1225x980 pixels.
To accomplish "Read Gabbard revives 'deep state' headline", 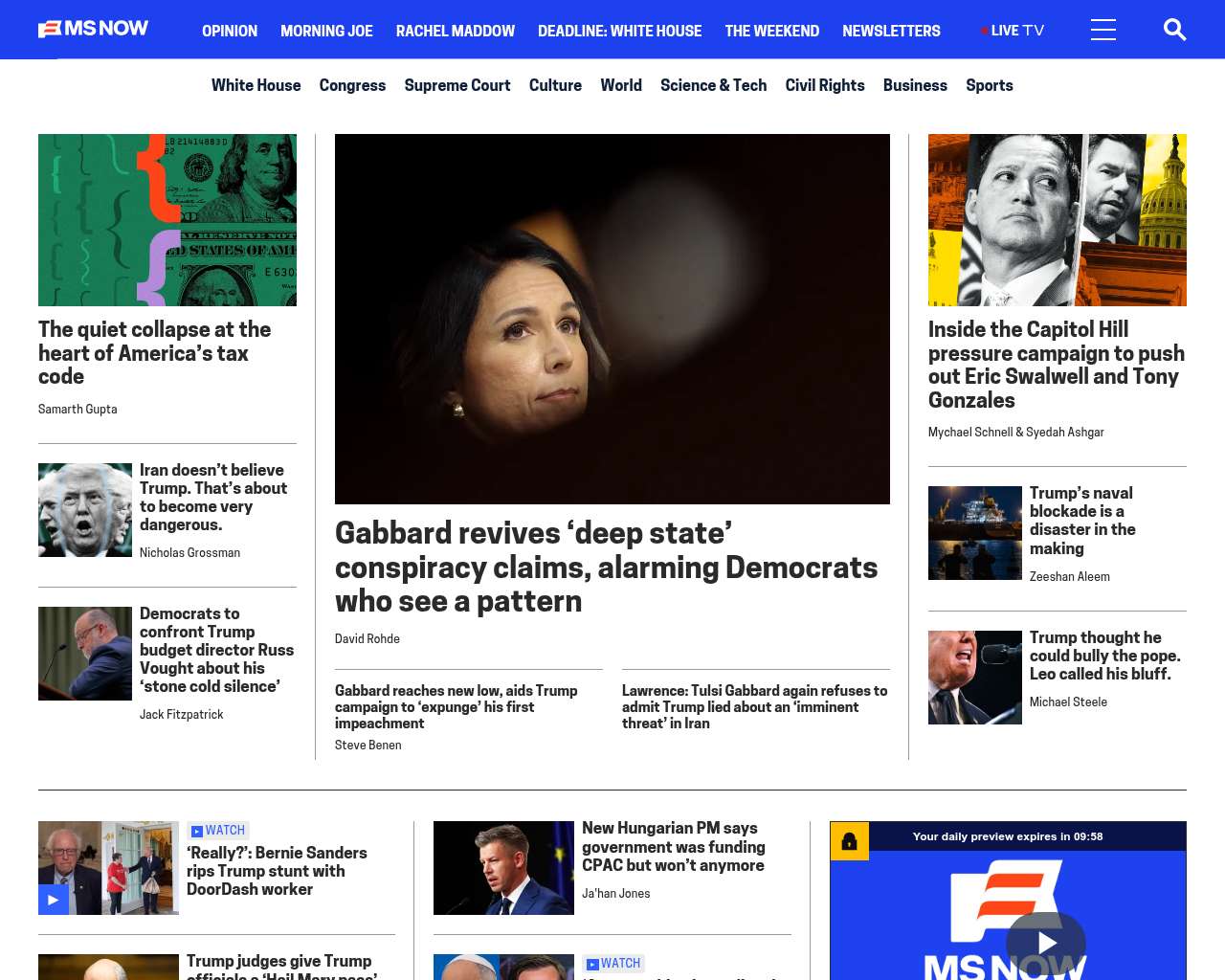I will click(x=606, y=567).
